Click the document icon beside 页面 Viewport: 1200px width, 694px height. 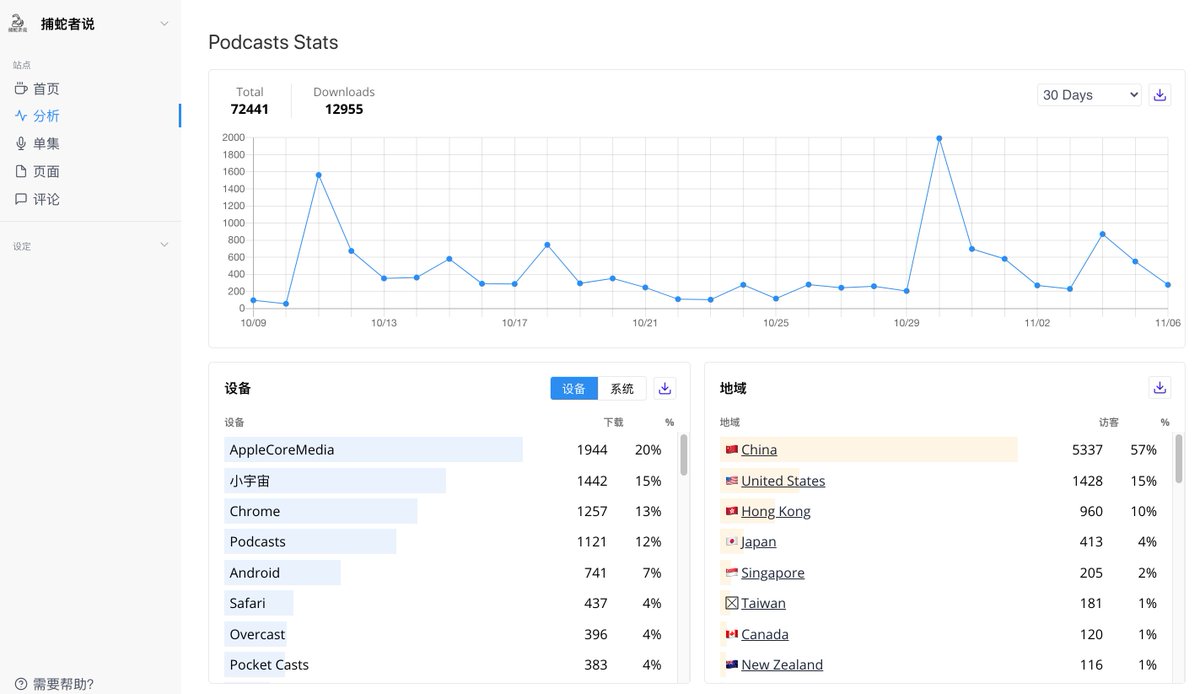click(x=21, y=172)
